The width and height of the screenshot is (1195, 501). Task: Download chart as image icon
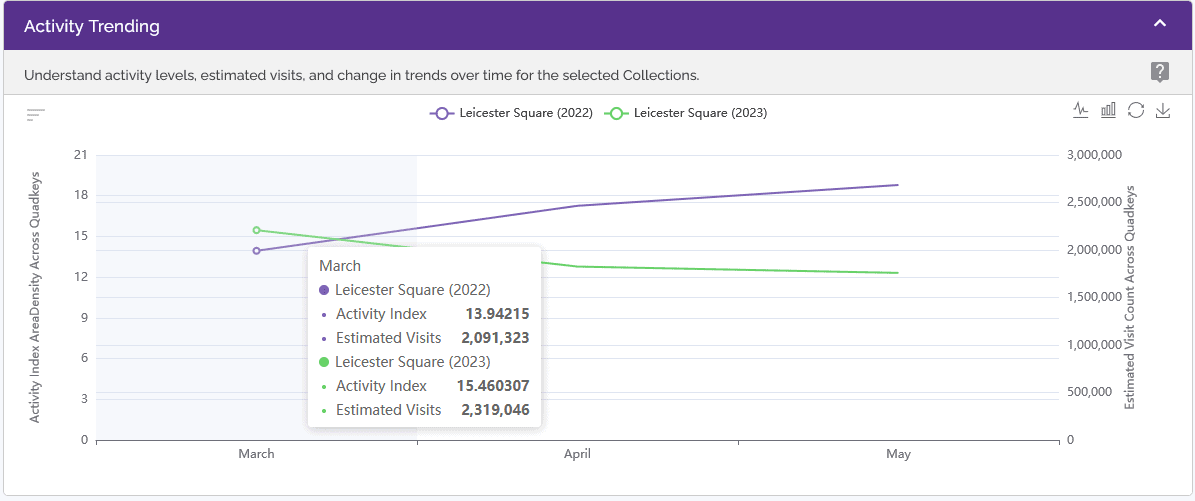pyautogui.click(x=1162, y=111)
